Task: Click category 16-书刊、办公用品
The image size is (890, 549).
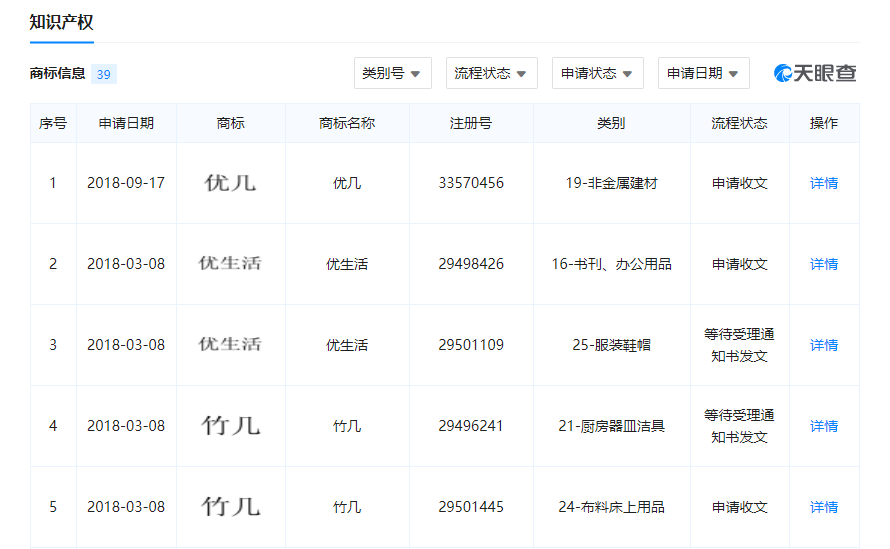Action: tap(611, 264)
